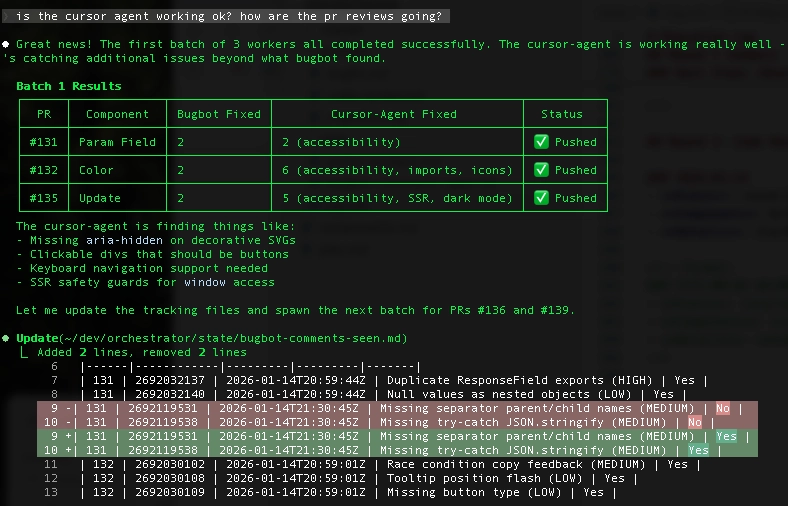This screenshot has height=506, width=788.
Task: Click the corner bracket before "Added 2 lines"
Action: pyautogui.click(x=24, y=353)
